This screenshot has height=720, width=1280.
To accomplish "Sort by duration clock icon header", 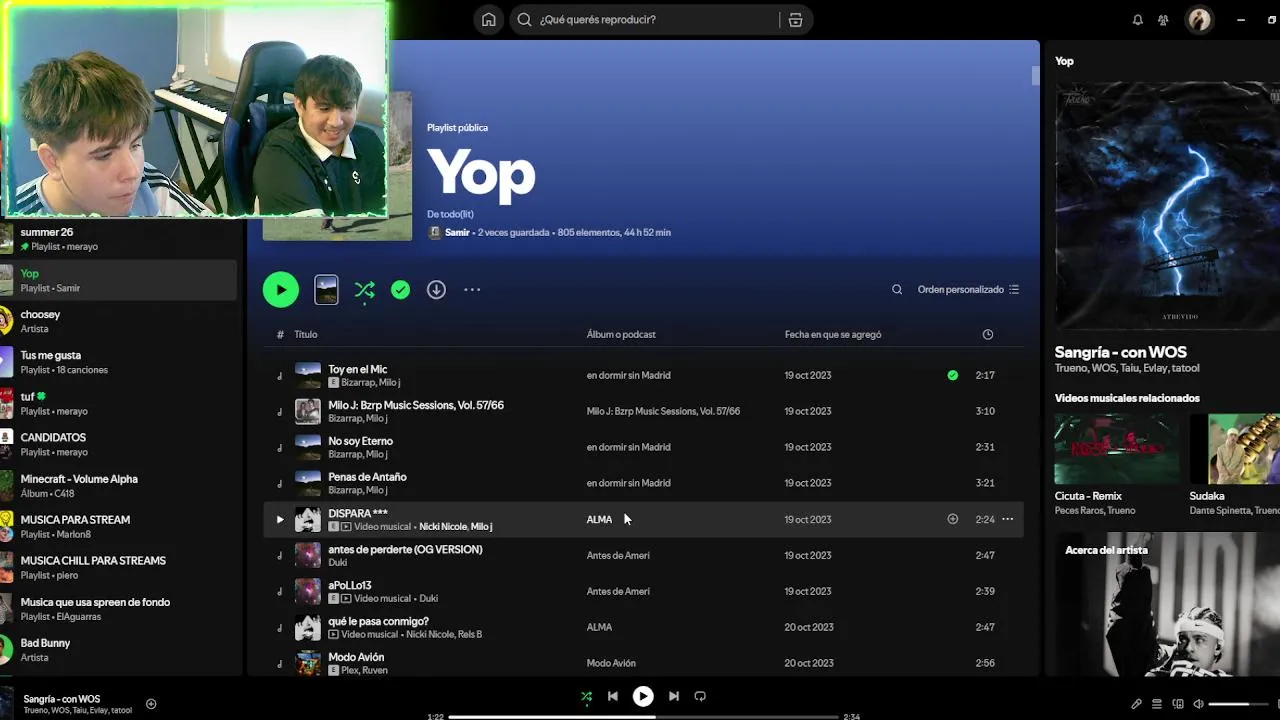I will 988,334.
